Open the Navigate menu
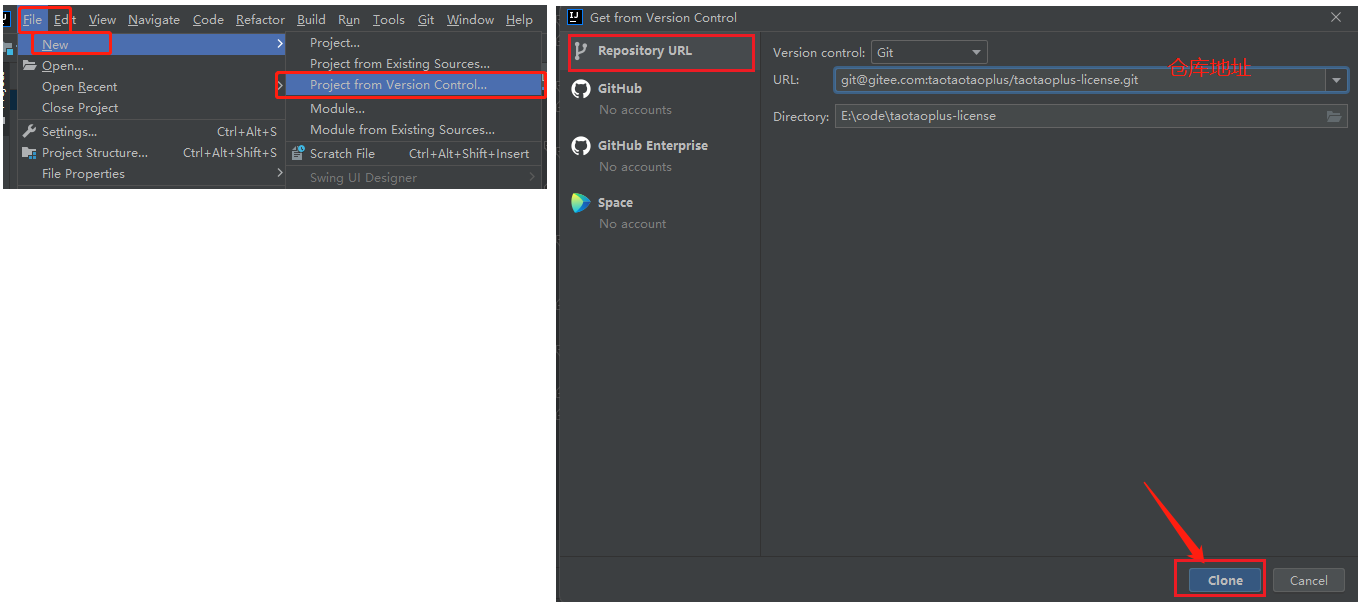Viewport: 1358px width, 604px height. tap(154, 19)
